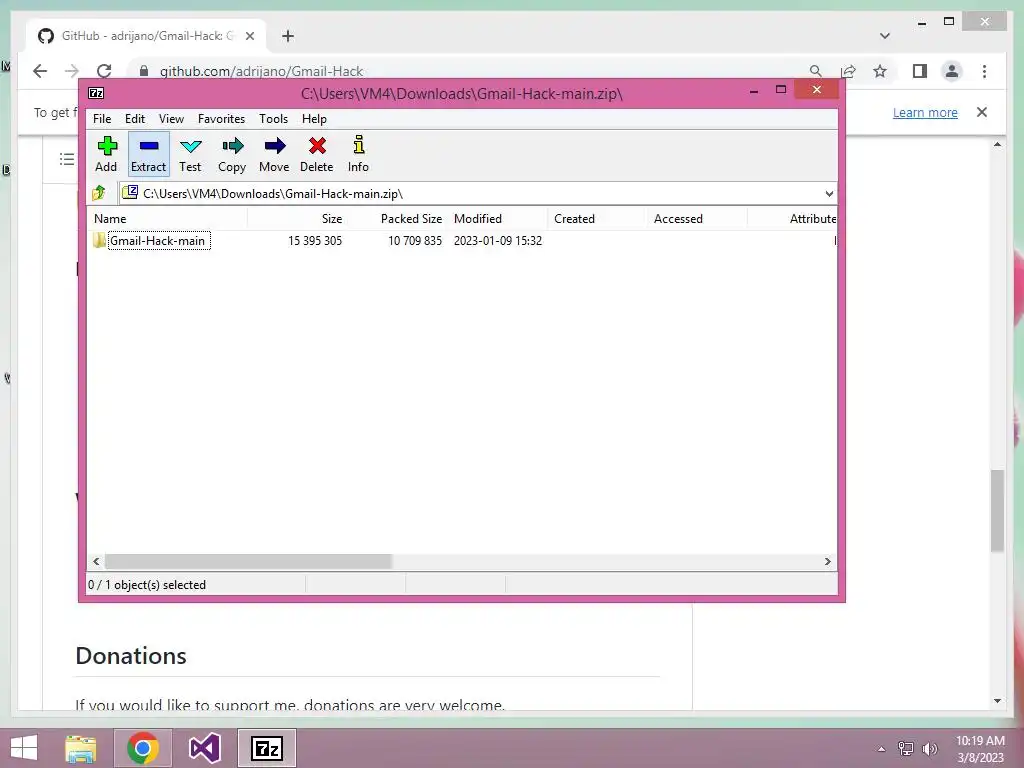Select the Move toolbar icon
The height and width of the screenshot is (768, 1024).
(x=274, y=154)
